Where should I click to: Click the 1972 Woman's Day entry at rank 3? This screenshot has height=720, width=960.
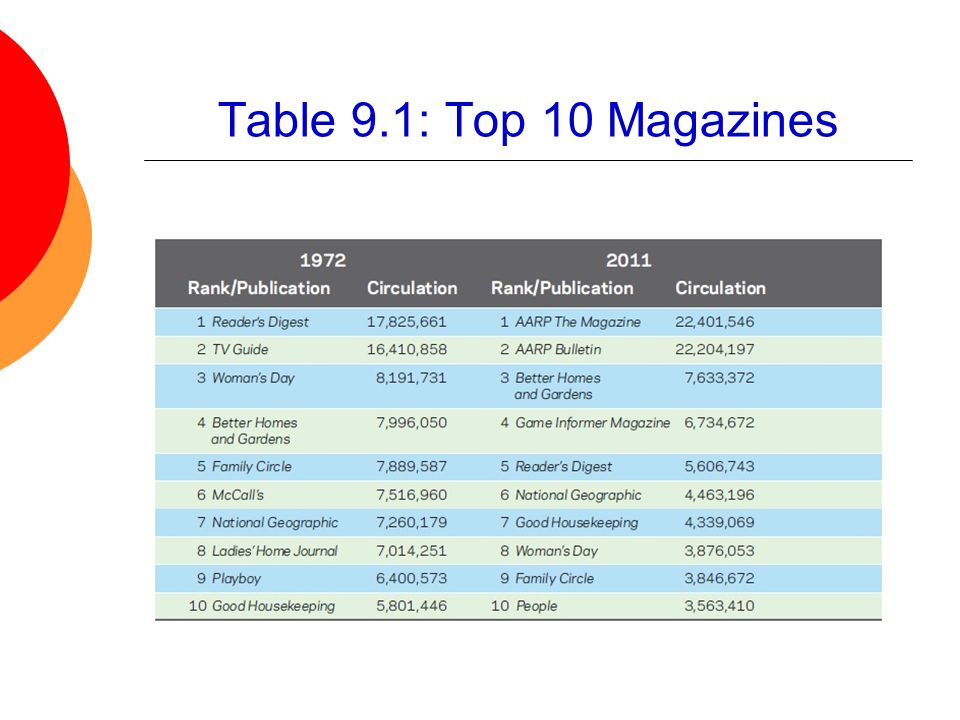[253, 378]
